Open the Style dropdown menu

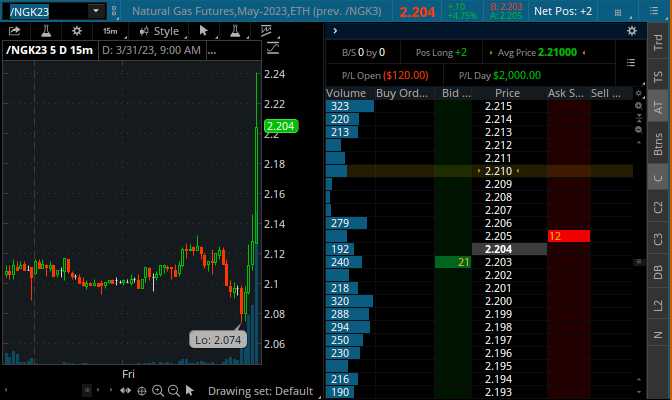coord(160,31)
